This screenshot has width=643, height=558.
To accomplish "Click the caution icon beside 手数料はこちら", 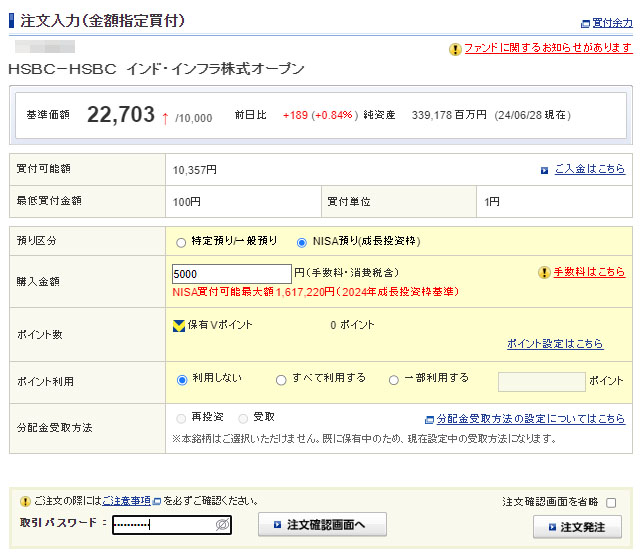I will [x=544, y=272].
